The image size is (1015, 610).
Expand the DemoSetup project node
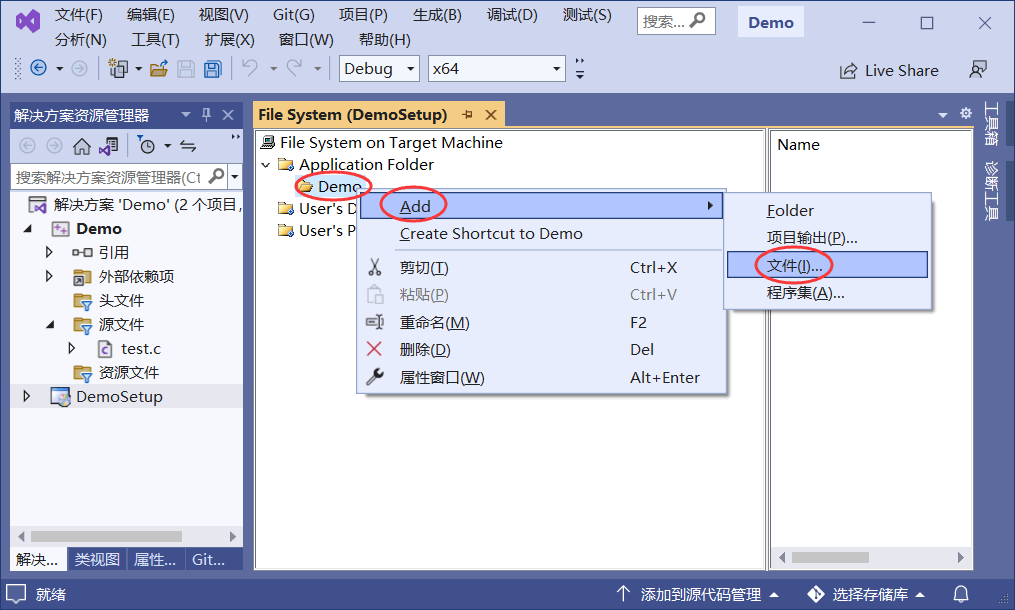tap(27, 396)
